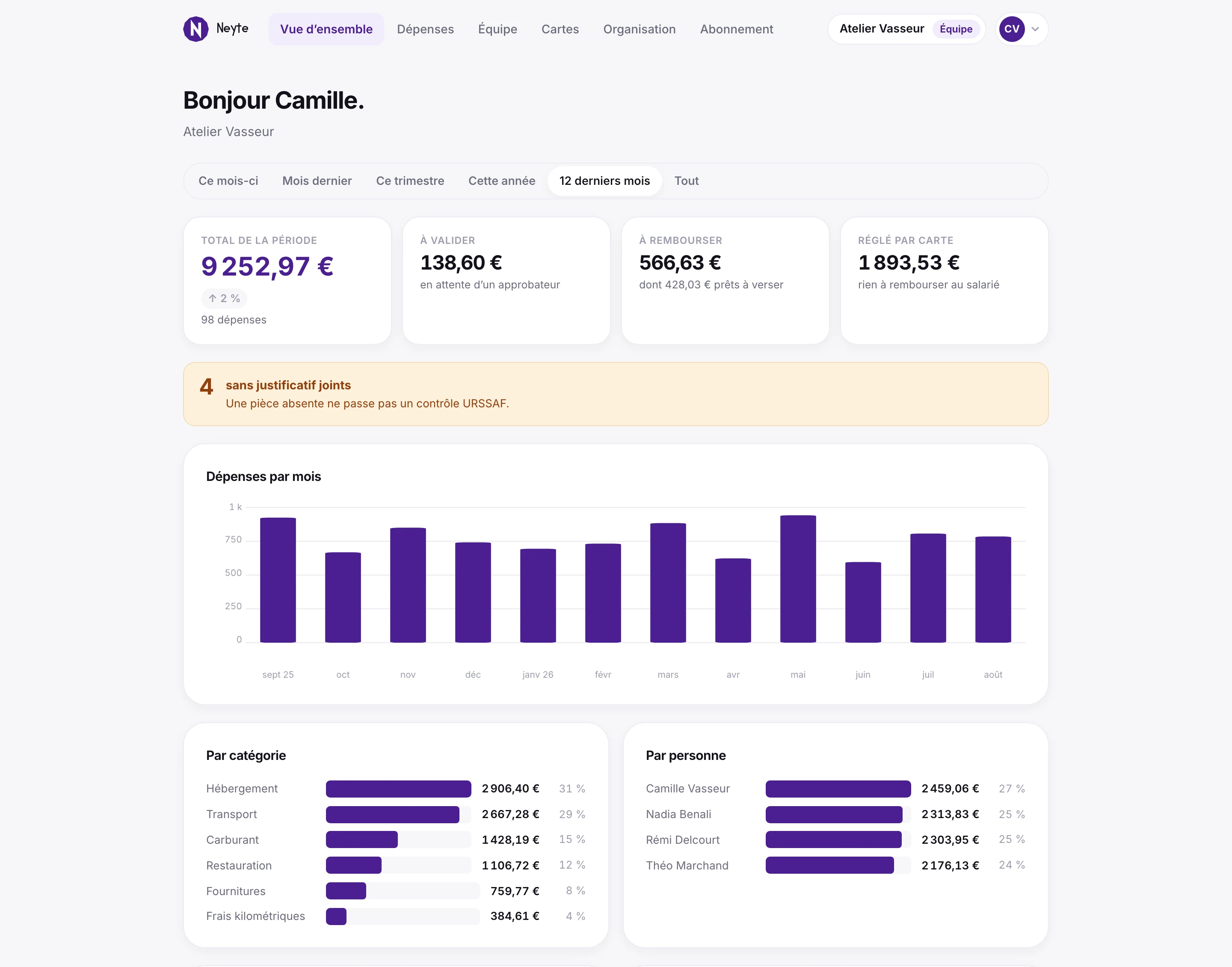Open the Réglé par carte card

[x=945, y=280]
